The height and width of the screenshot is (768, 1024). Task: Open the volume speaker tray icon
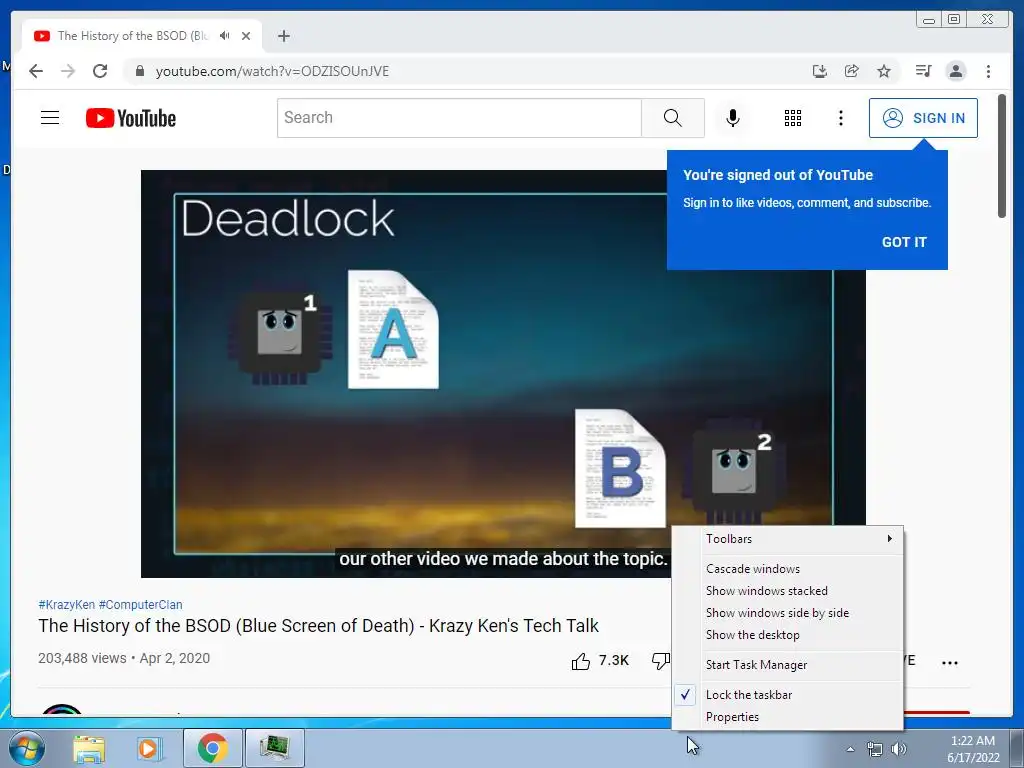899,749
